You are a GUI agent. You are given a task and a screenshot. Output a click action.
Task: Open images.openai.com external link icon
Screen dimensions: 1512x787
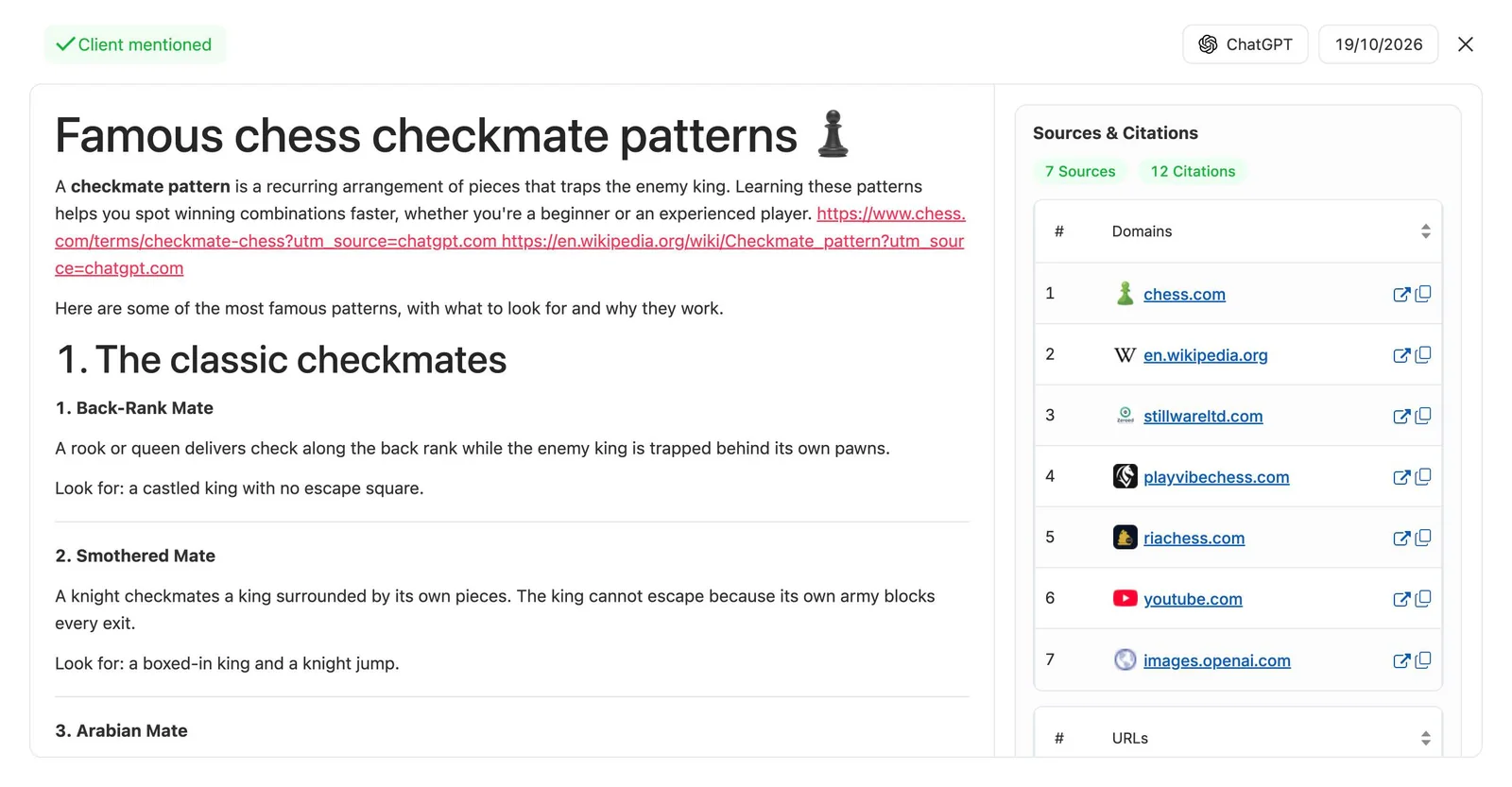pyautogui.click(x=1401, y=660)
